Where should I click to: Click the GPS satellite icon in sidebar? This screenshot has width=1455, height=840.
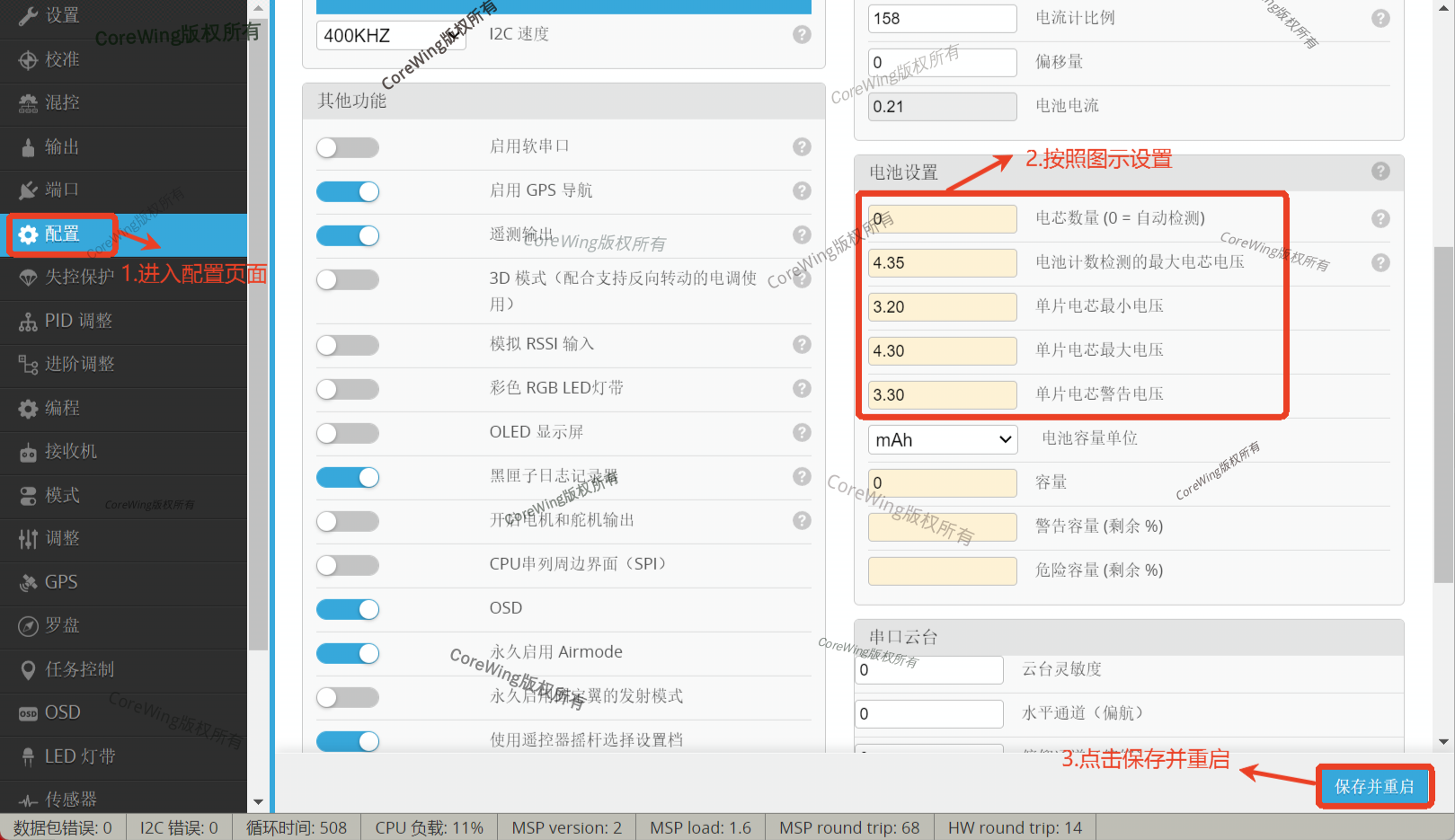tap(28, 583)
